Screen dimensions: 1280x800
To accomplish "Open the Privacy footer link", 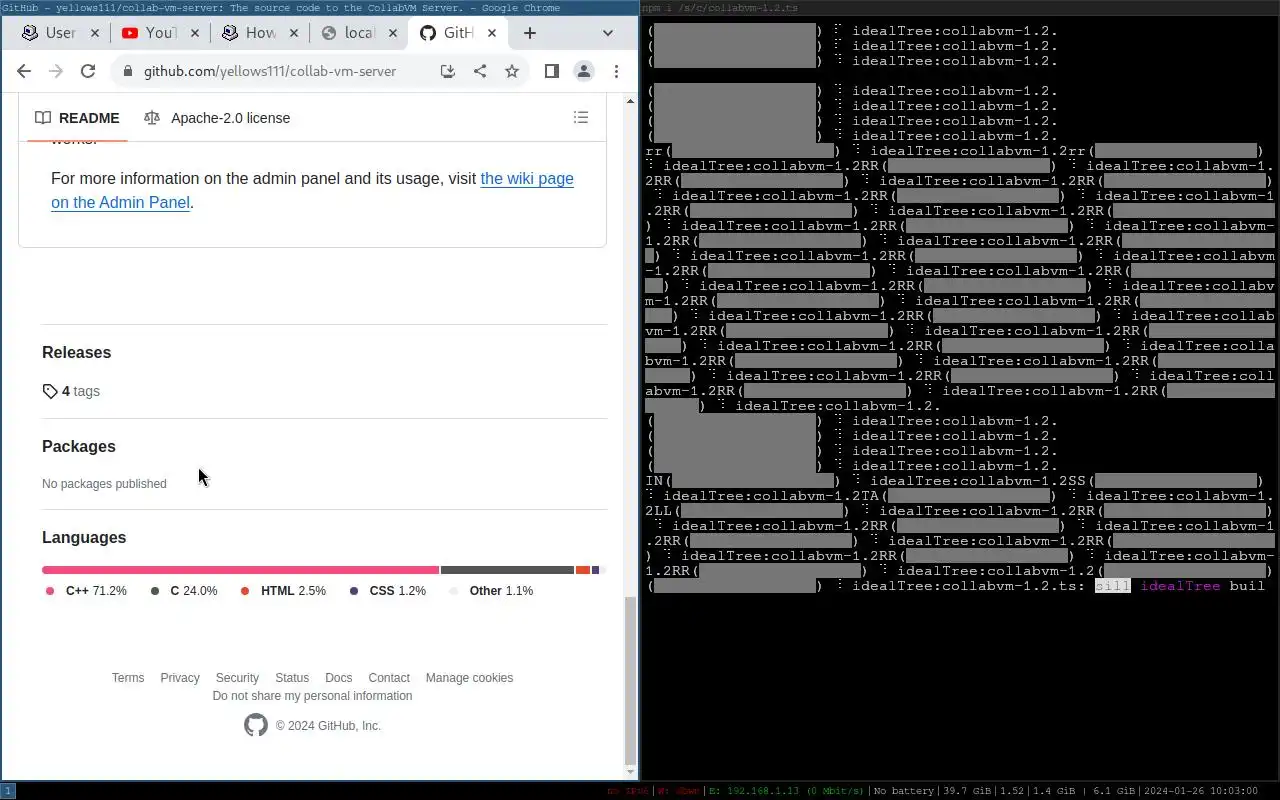I will [x=180, y=677].
